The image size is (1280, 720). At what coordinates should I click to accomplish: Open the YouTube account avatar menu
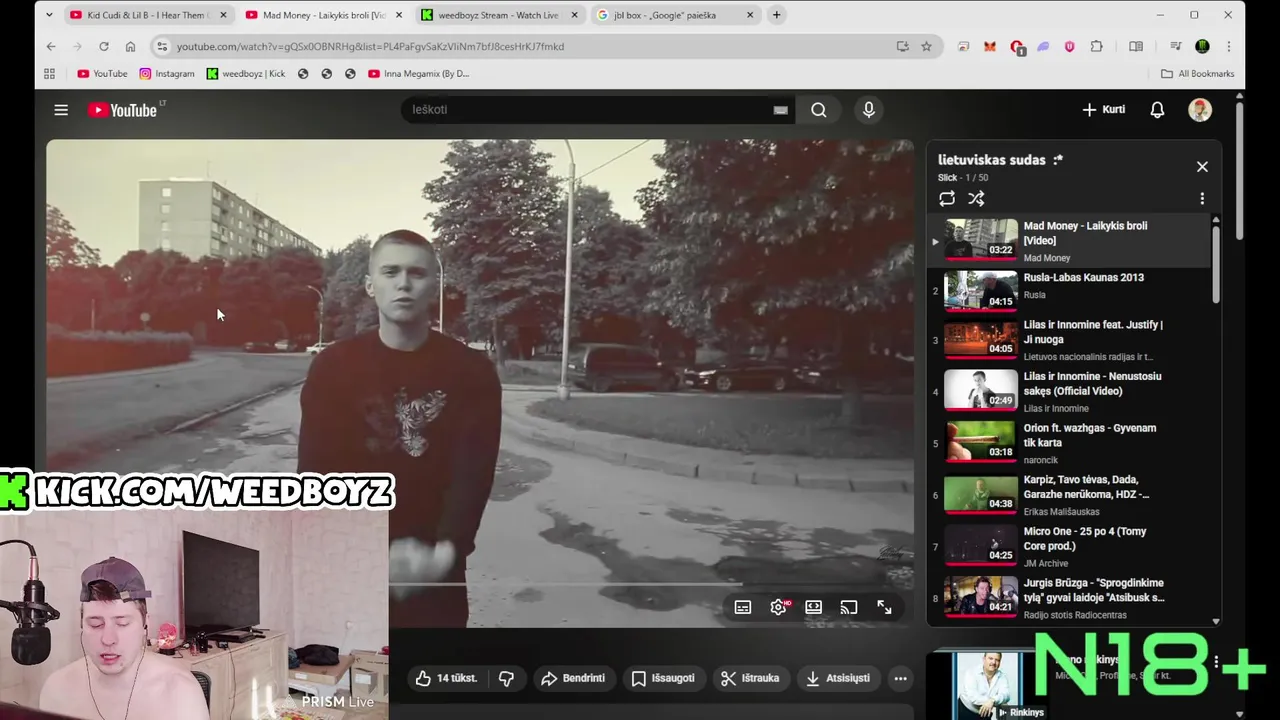pyautogui.click(x=1200, y=110)
